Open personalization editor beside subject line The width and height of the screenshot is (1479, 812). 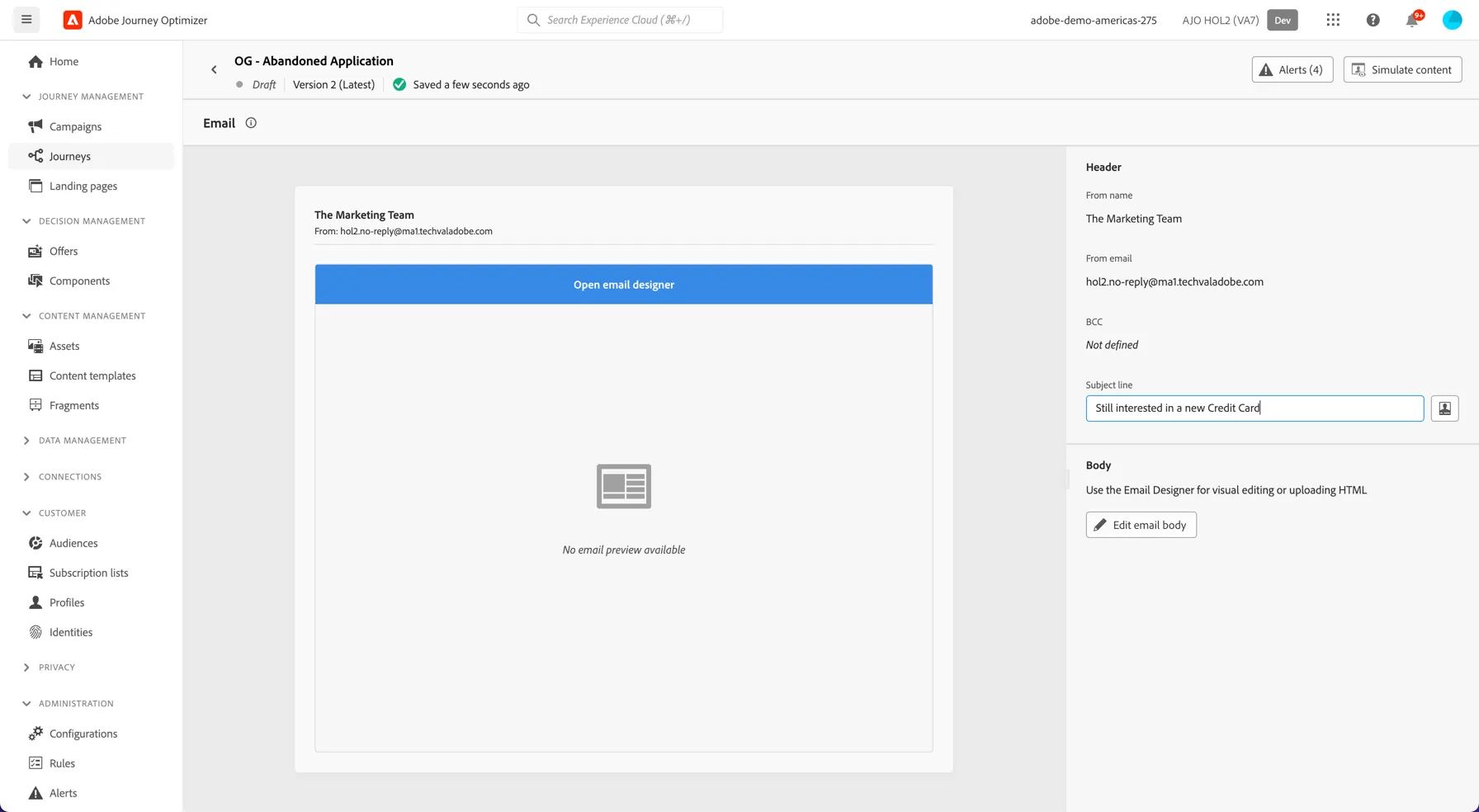(x=1444, y=408)
